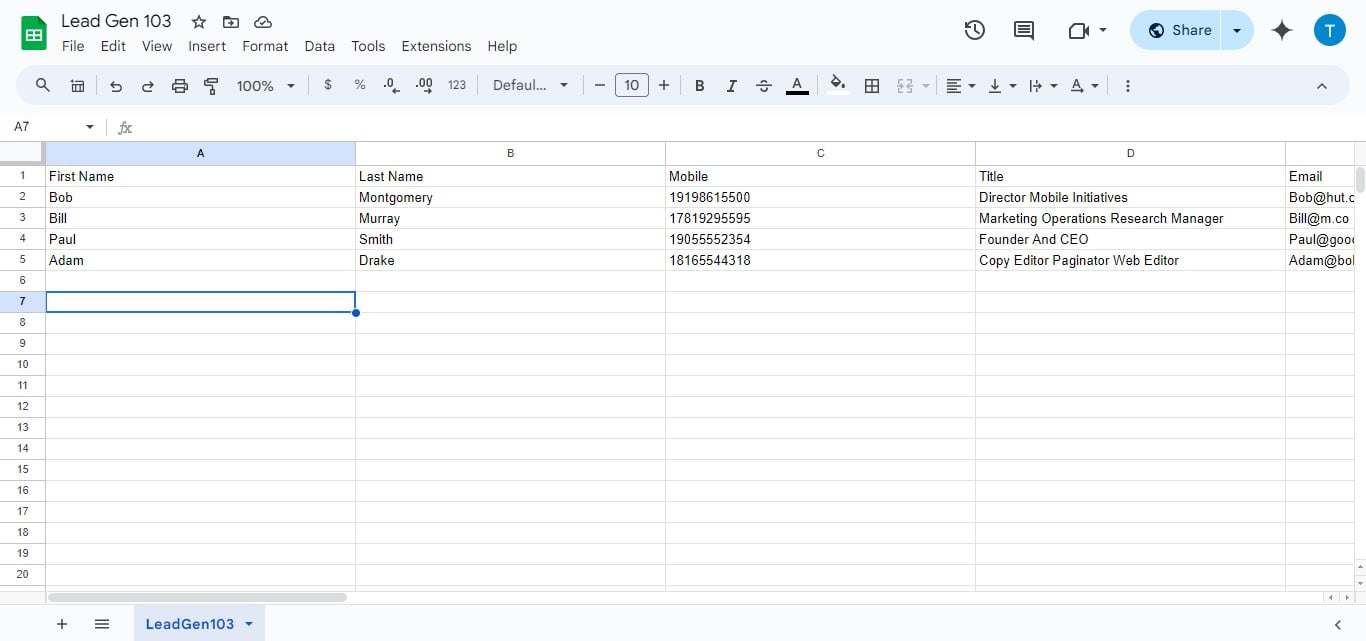Open the borders tool
The image size is (1366, 641).
(872, 86)
